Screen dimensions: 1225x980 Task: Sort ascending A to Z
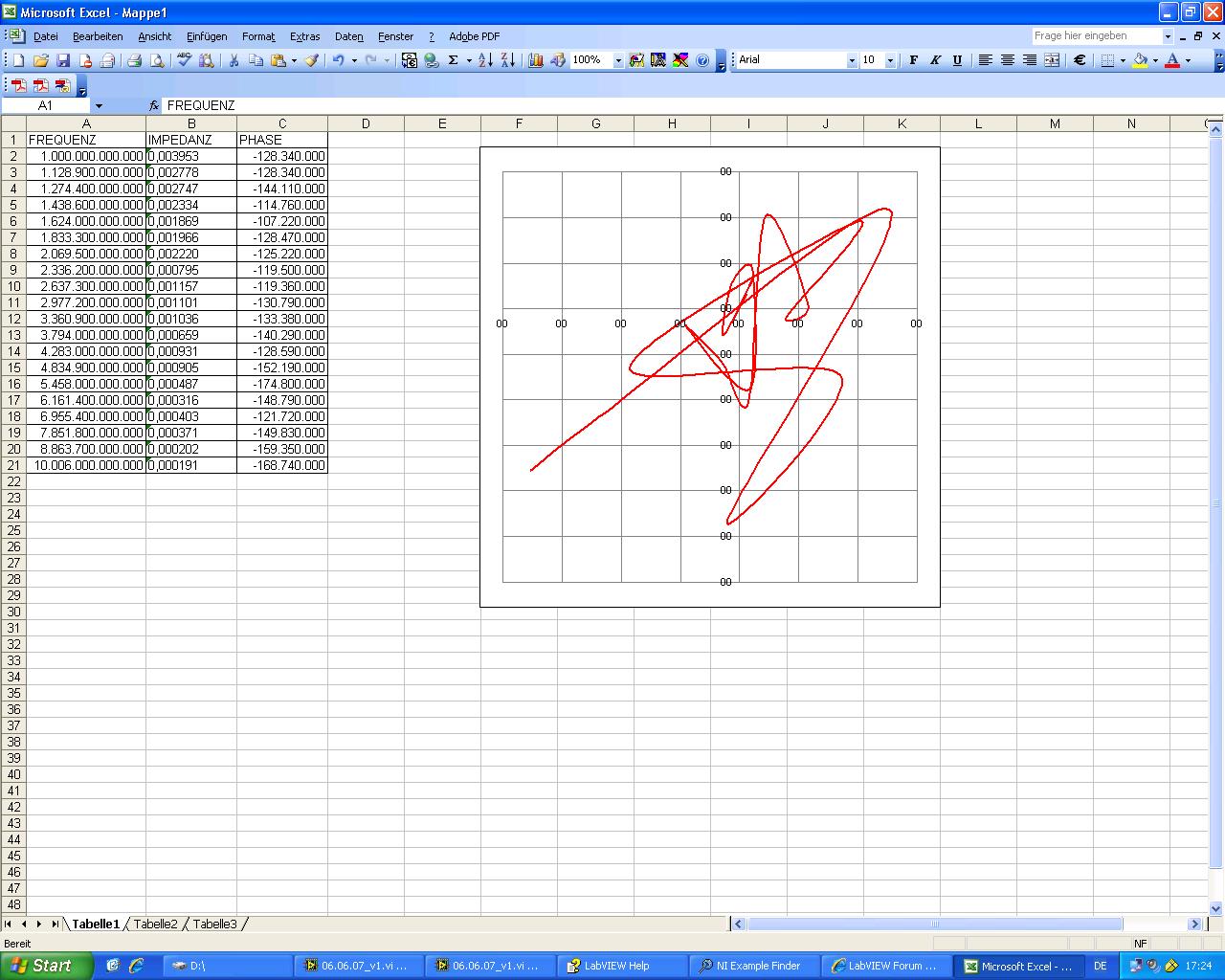[x=485, y=60]
